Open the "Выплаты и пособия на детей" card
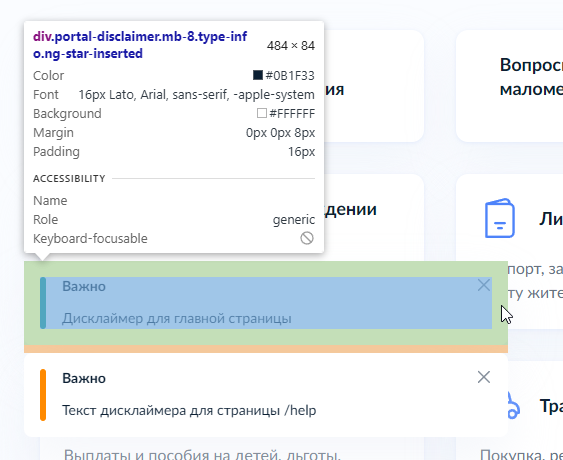 click(232, 449)
